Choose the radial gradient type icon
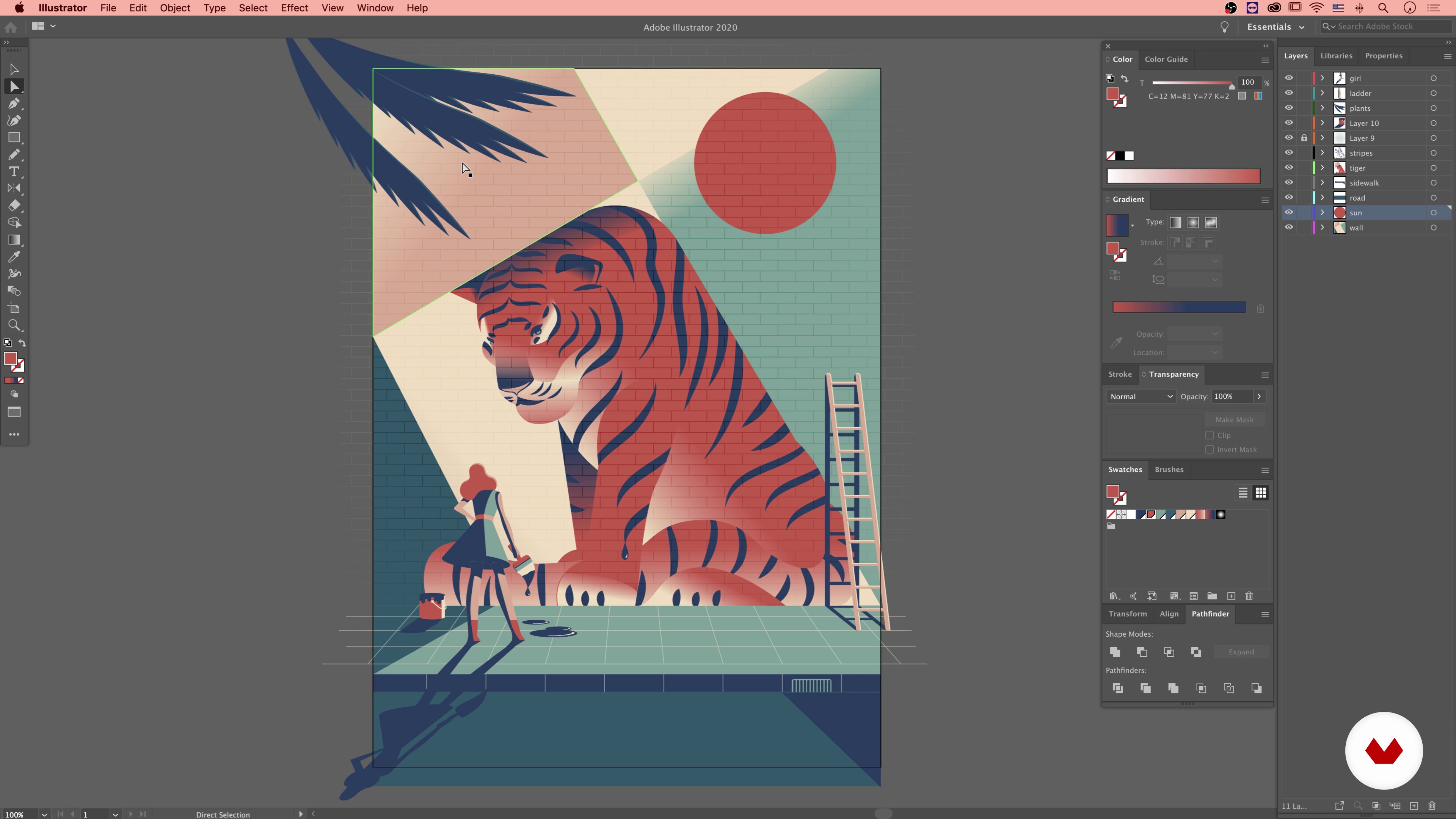1456x819 pixels. coord(1192,223)
